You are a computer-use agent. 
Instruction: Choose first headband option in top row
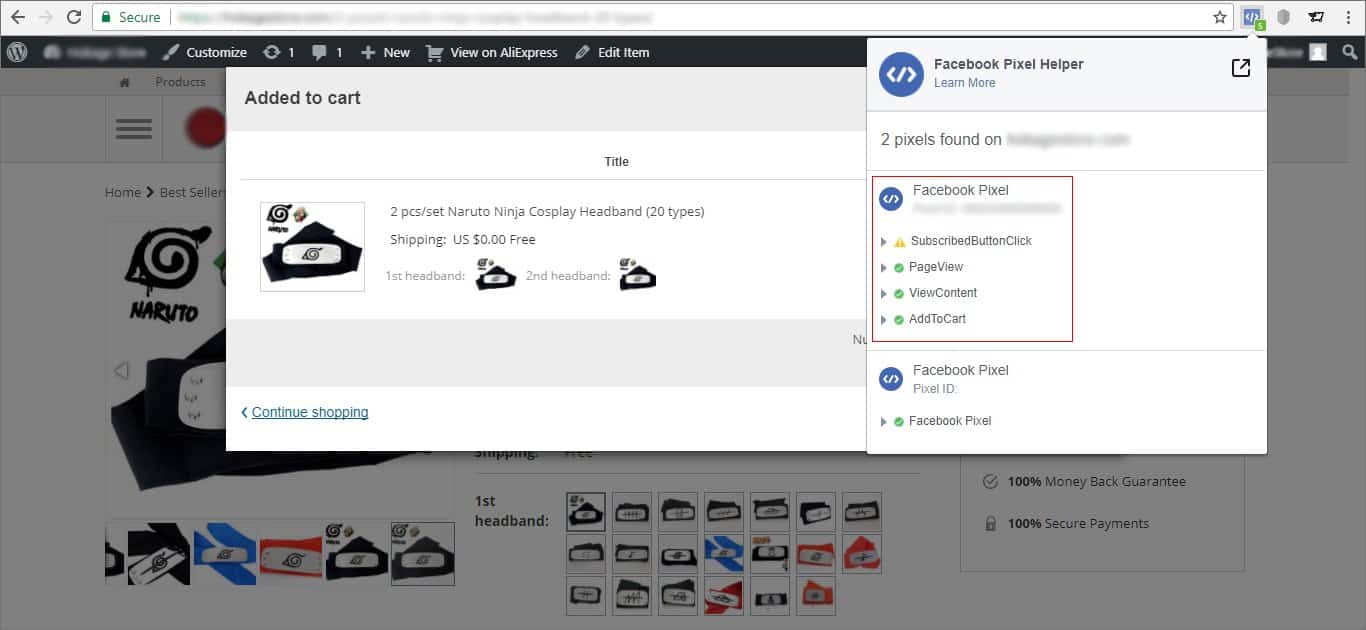[x=586, y=512]
